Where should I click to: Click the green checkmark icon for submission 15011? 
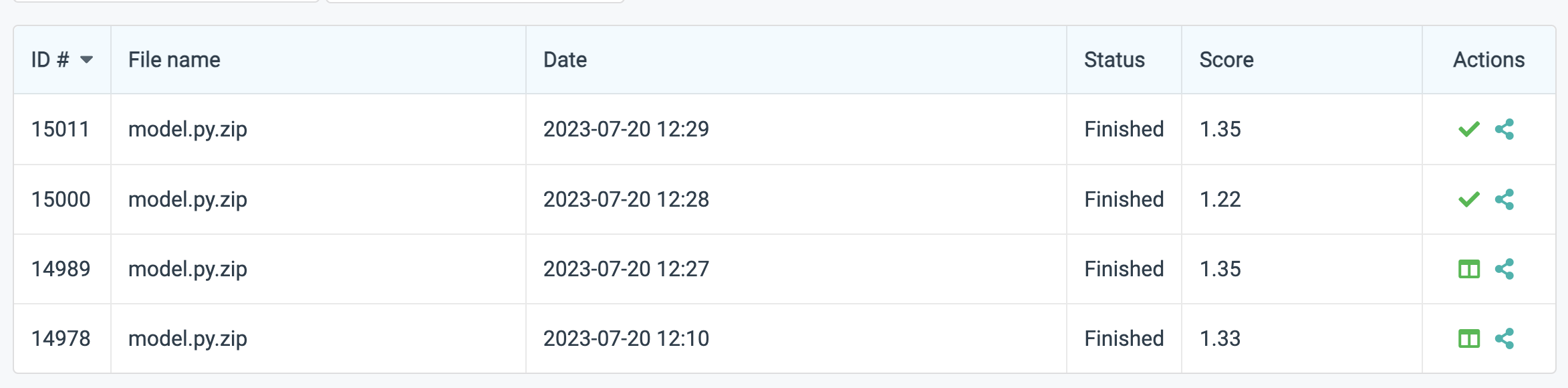pos(1468,129)
